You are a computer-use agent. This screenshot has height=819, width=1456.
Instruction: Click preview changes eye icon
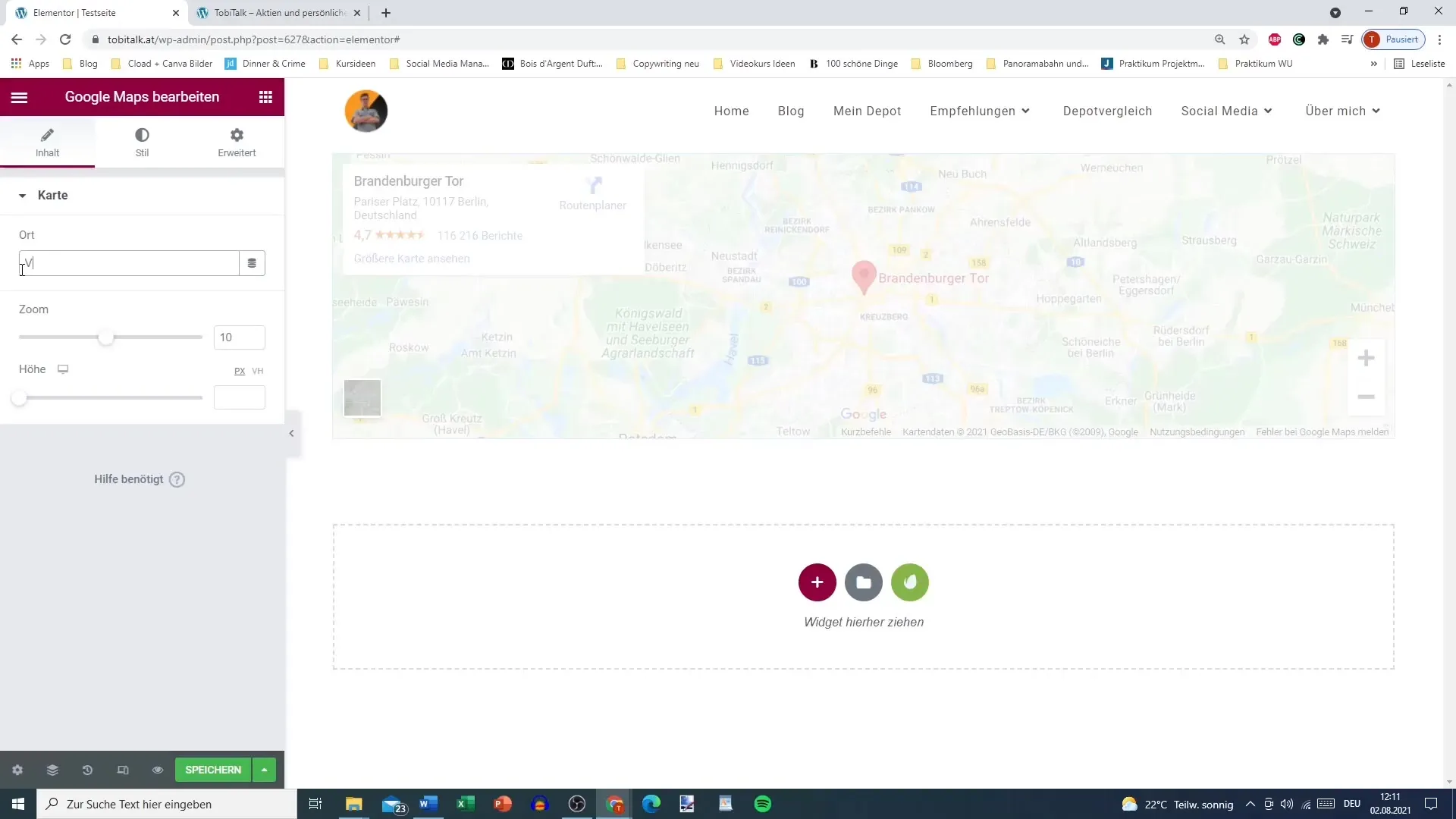(158, 770)
